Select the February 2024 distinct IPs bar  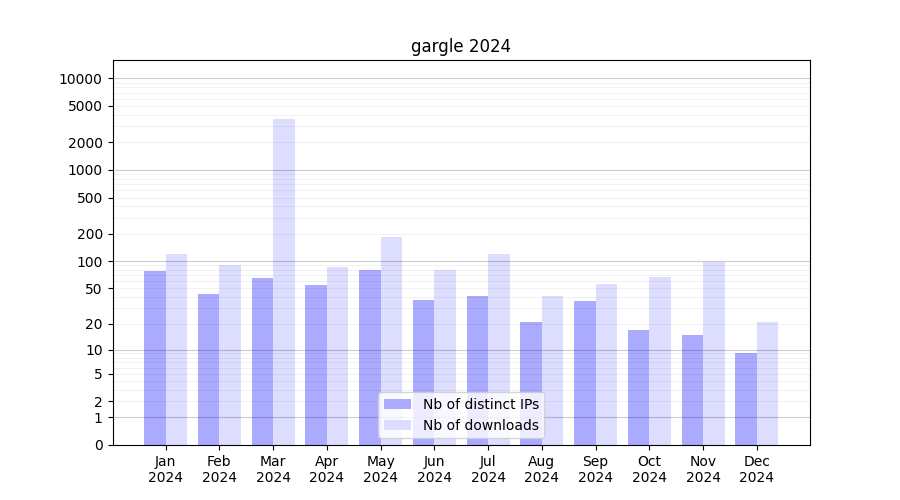[x=209, y=369]
